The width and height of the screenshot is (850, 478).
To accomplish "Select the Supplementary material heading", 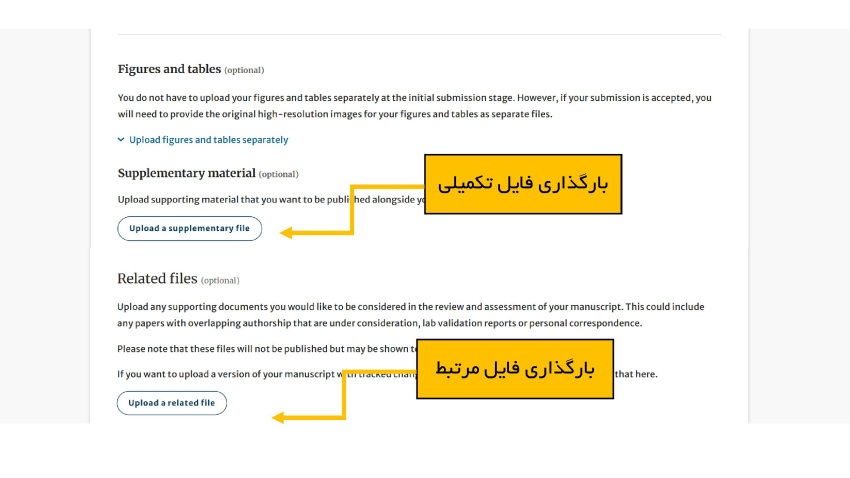I will click(x=187, y=173).
